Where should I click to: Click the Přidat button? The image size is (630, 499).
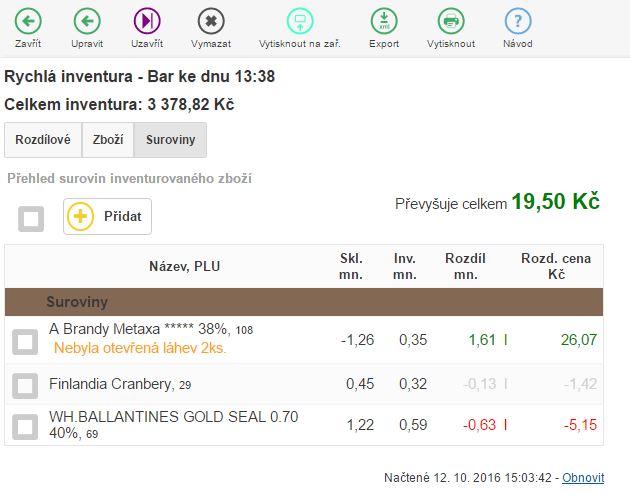click(108, 216)
